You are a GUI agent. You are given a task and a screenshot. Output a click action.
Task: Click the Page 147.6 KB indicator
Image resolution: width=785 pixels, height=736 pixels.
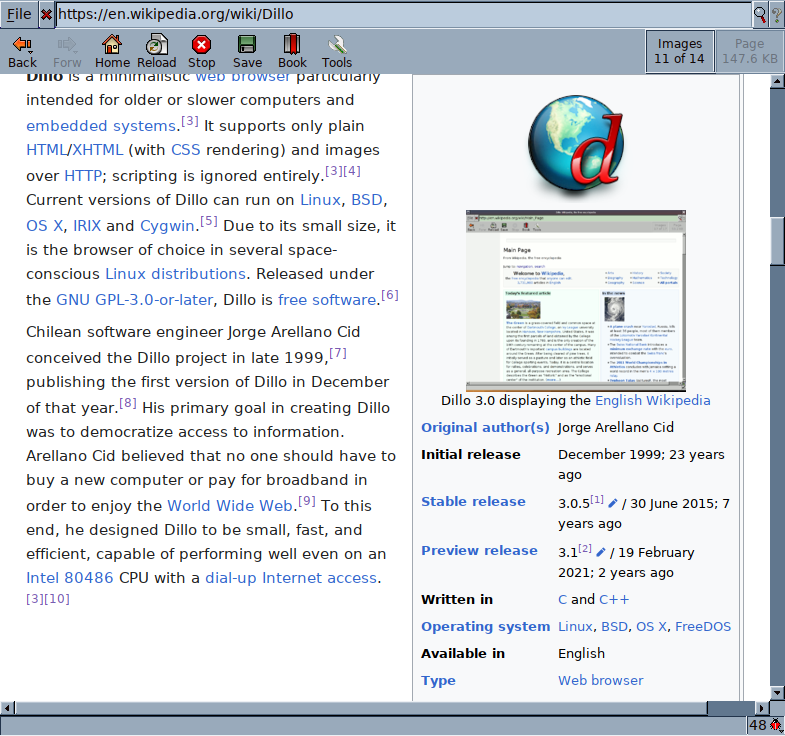click(749, 52)
